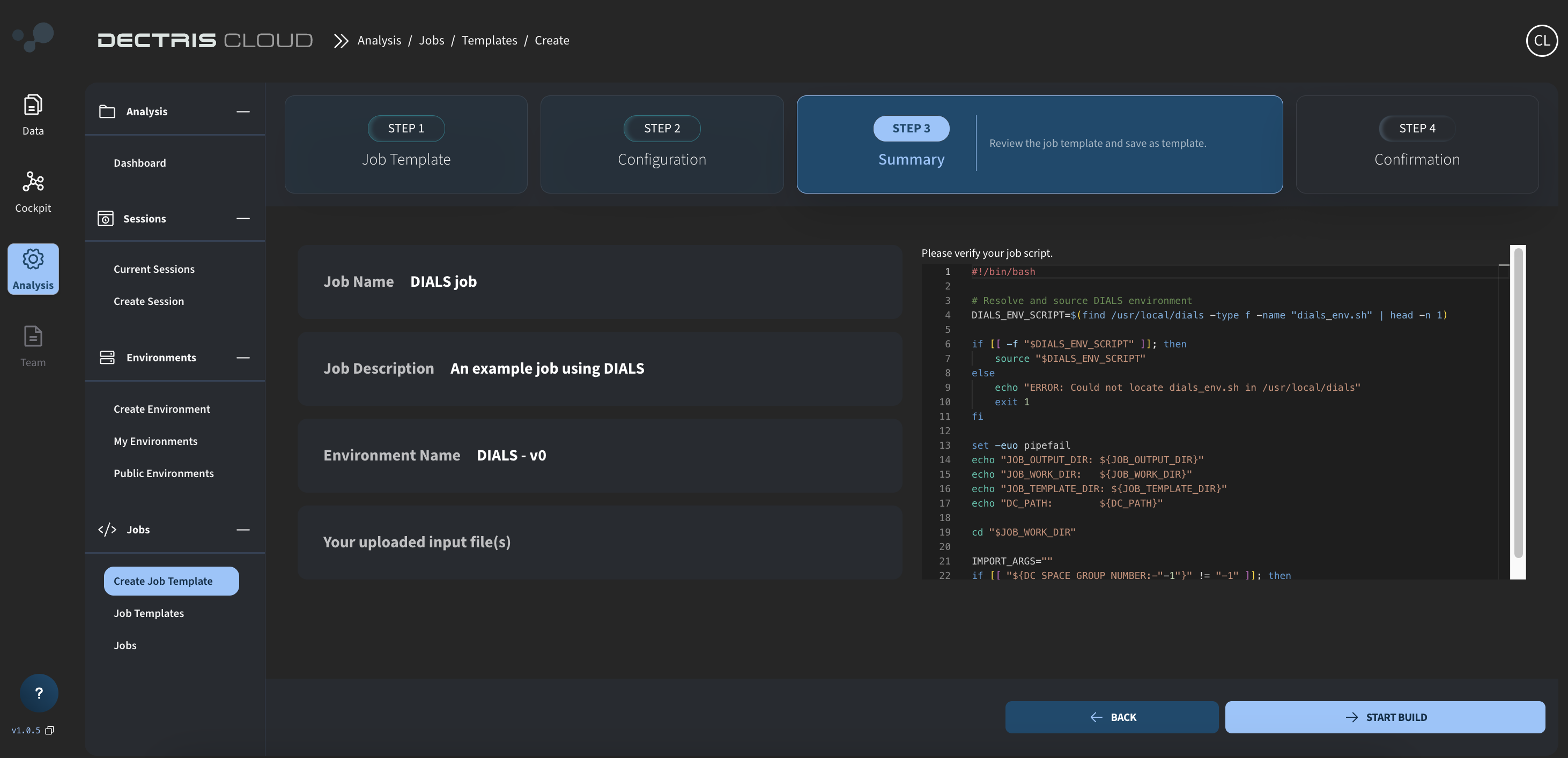Navigate to Jobs breadcrumb link
The image size is (1568, 758).
click(431, 40)
